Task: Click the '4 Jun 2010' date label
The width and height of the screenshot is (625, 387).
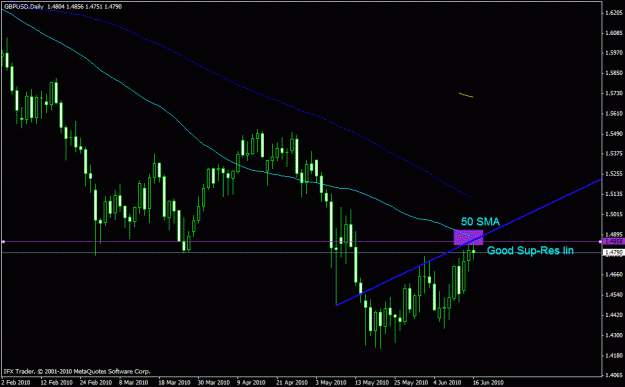Action: [448, 383]
